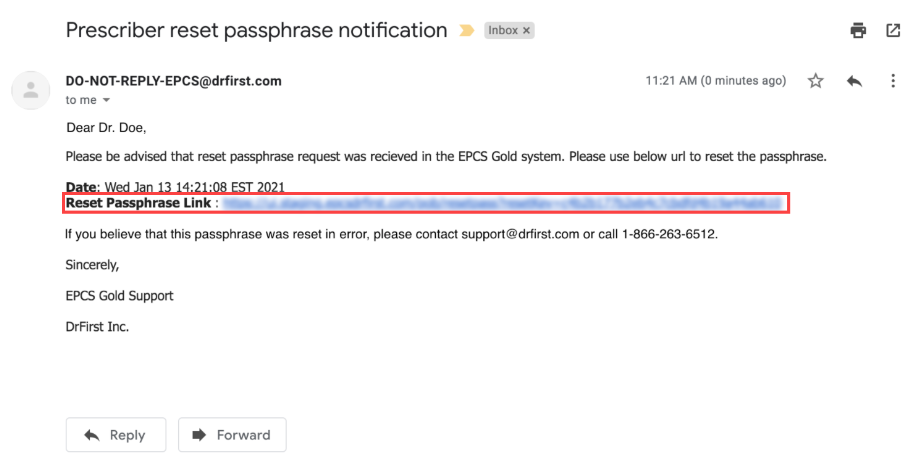
Task: Open the blurred Reset Passphrase URL
Action: (x=500, y=203)
